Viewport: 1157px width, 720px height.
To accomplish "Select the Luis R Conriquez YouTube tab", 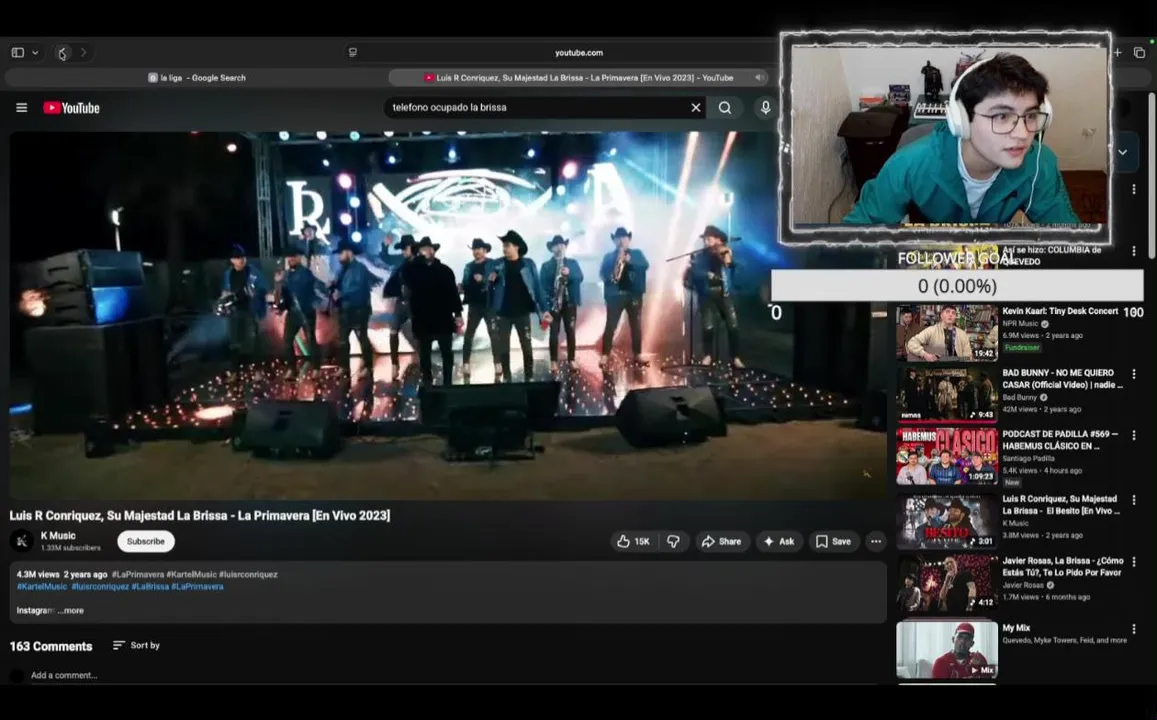I will tap(578, 77).
